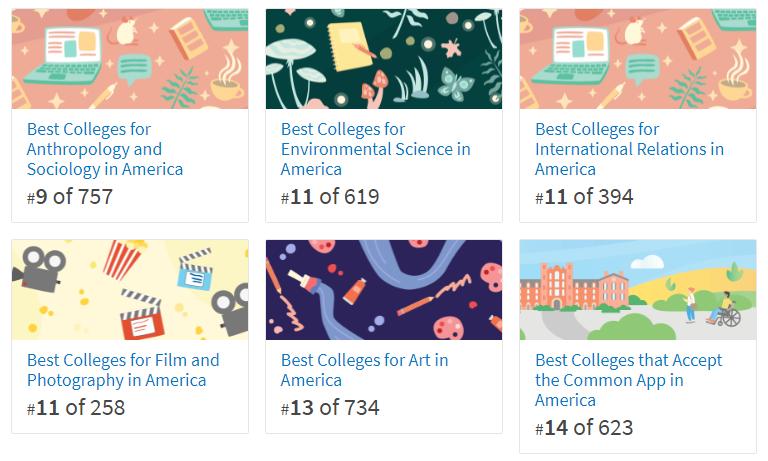Viewport: 768px width, 461px height.
Task: Select the #11 of 394 ranking text
Action: 584,197
